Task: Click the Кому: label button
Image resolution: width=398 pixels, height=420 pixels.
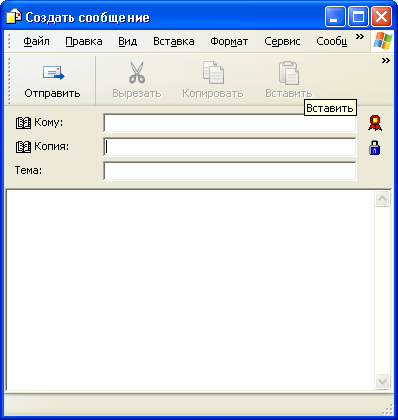Action: pyautogui.click(x=48, y=123)
